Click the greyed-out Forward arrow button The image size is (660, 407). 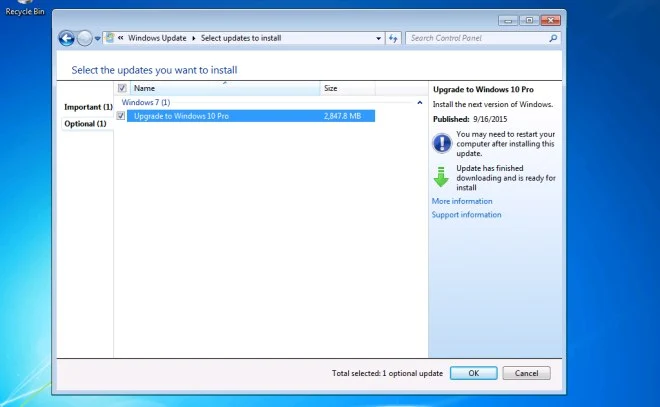85,38
